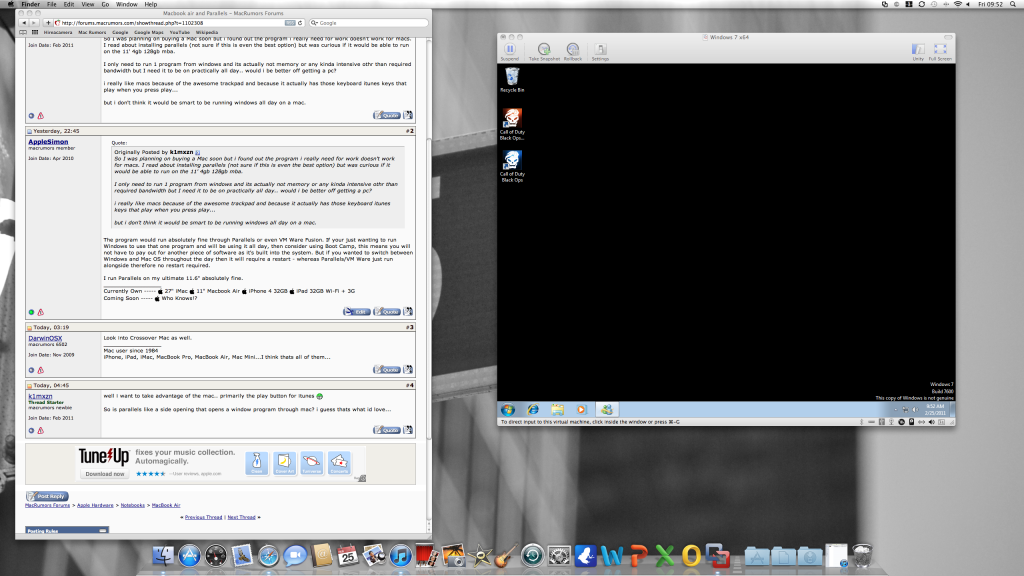Open Windows Media Player on VM taskbar
Image resolution: width=1024 pixels, height=576 pixels.
[x=581, y=409]
